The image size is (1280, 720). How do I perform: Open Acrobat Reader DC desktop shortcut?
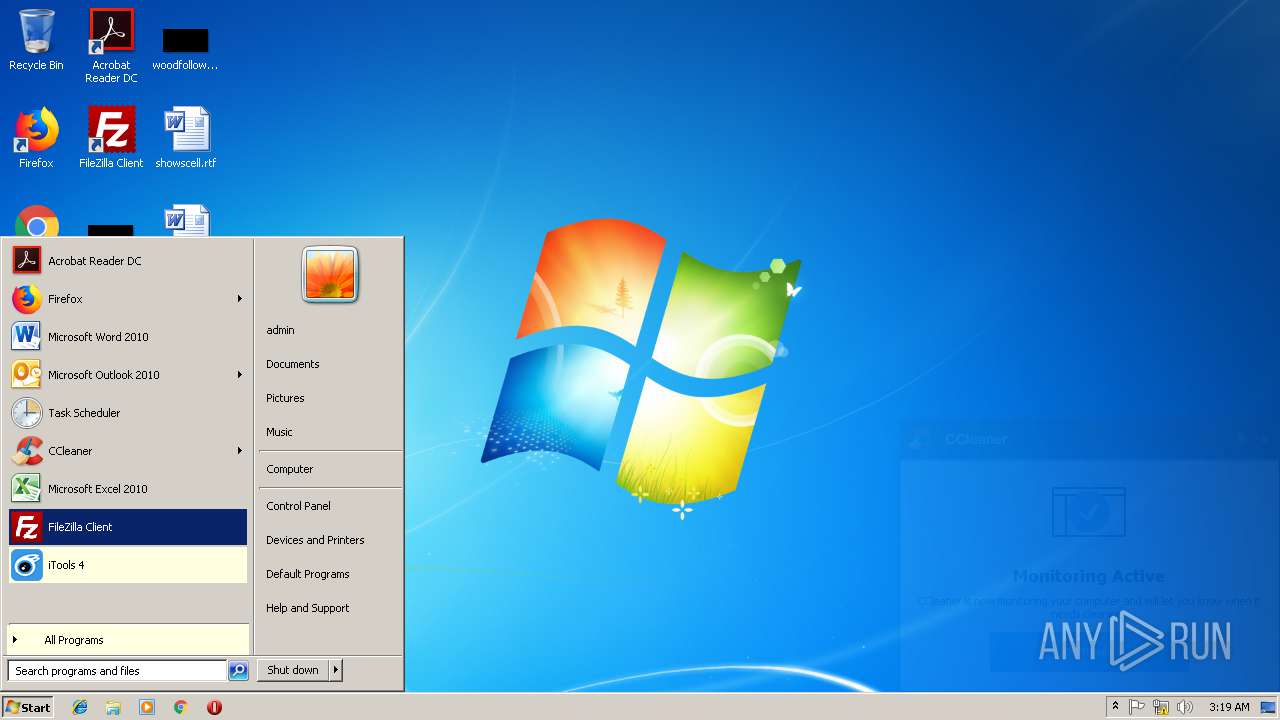tap(111, 46)
